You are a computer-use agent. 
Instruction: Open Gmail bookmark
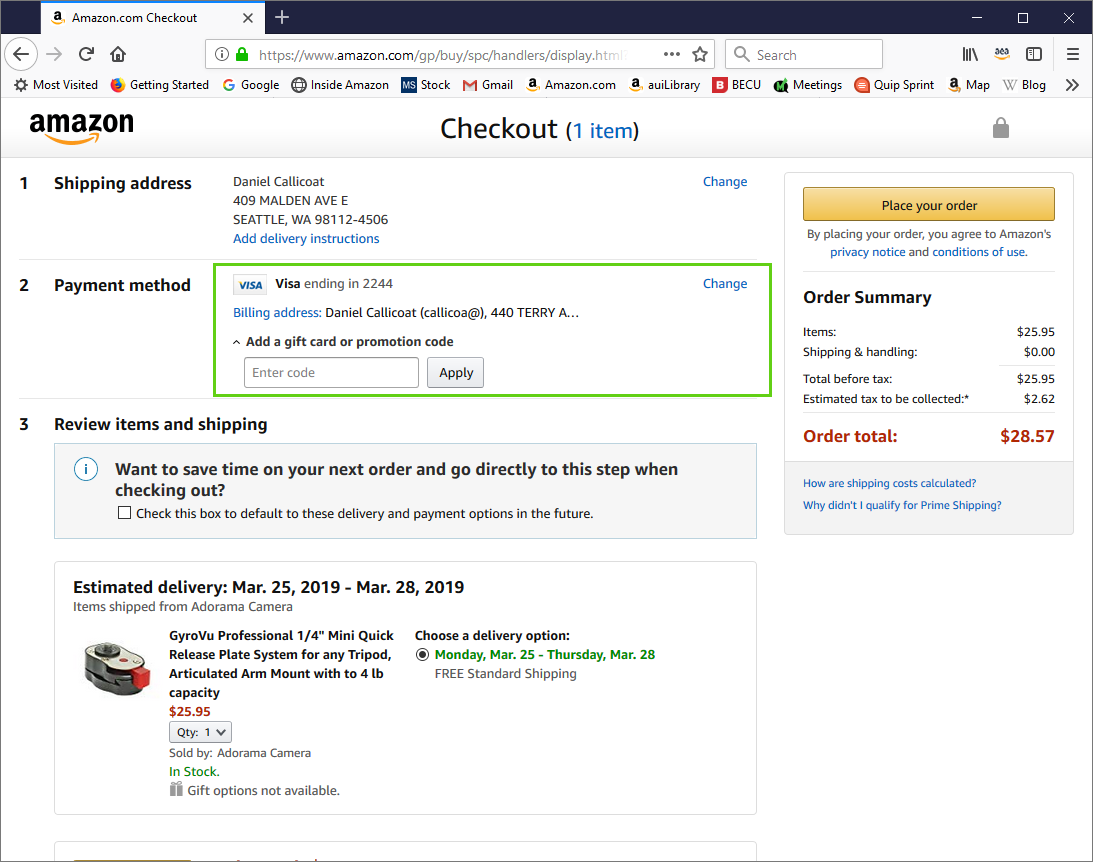pos(488,85)
